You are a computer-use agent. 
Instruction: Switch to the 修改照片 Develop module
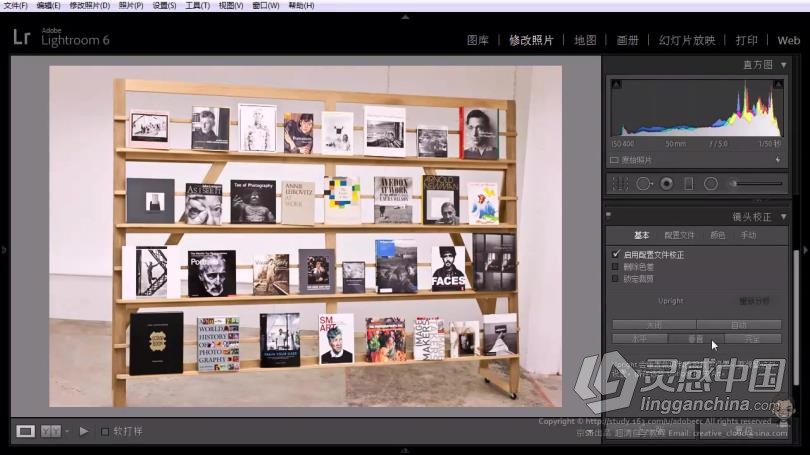click(531, 40)
